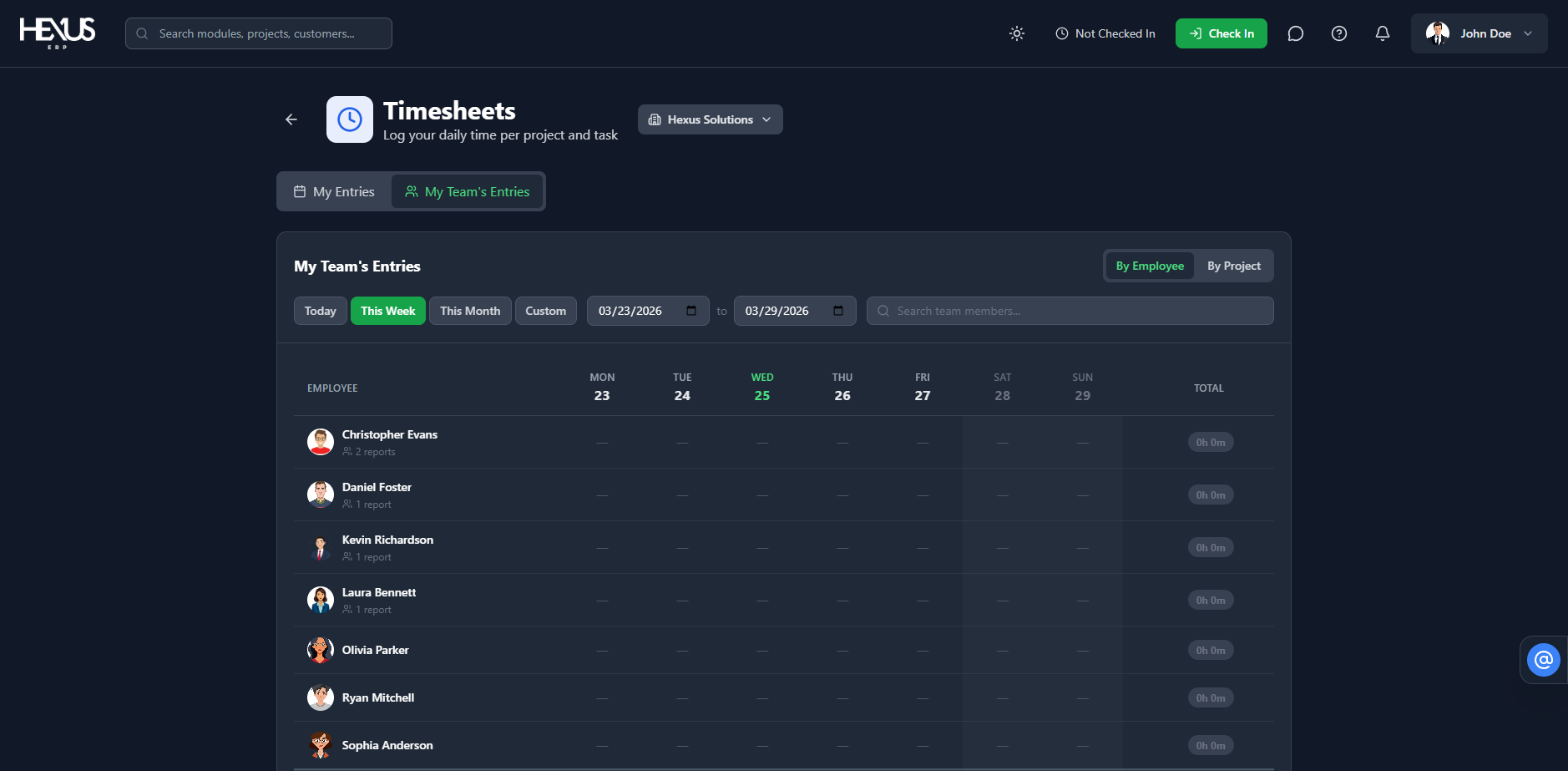Image resolution: width=1568 pixels, height=771 pixels.
Task: Click Olivia Parker 0h 0m total badge
Action: [1211, 650]
